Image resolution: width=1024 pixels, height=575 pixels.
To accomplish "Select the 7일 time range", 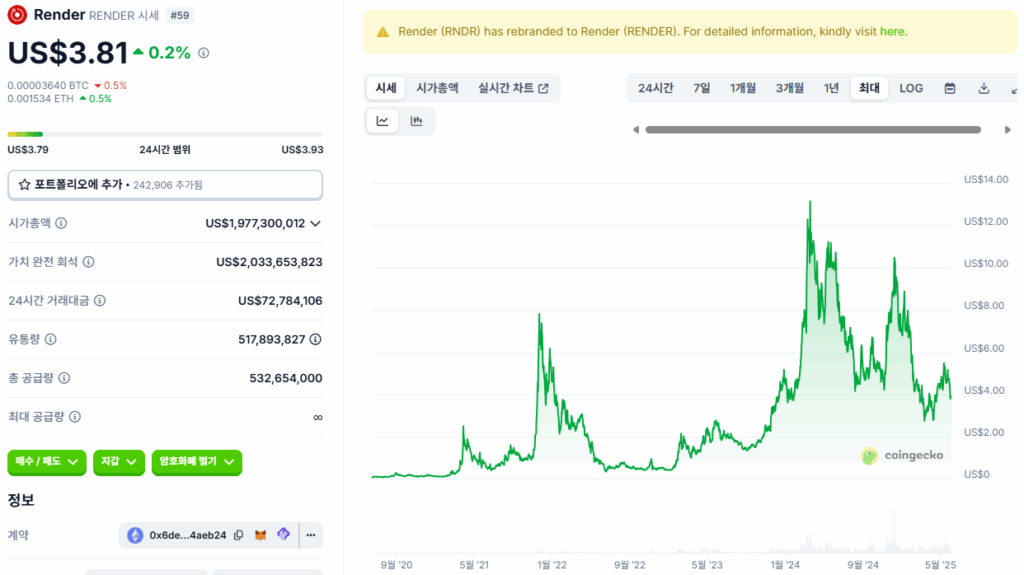I will pos(701,88).
